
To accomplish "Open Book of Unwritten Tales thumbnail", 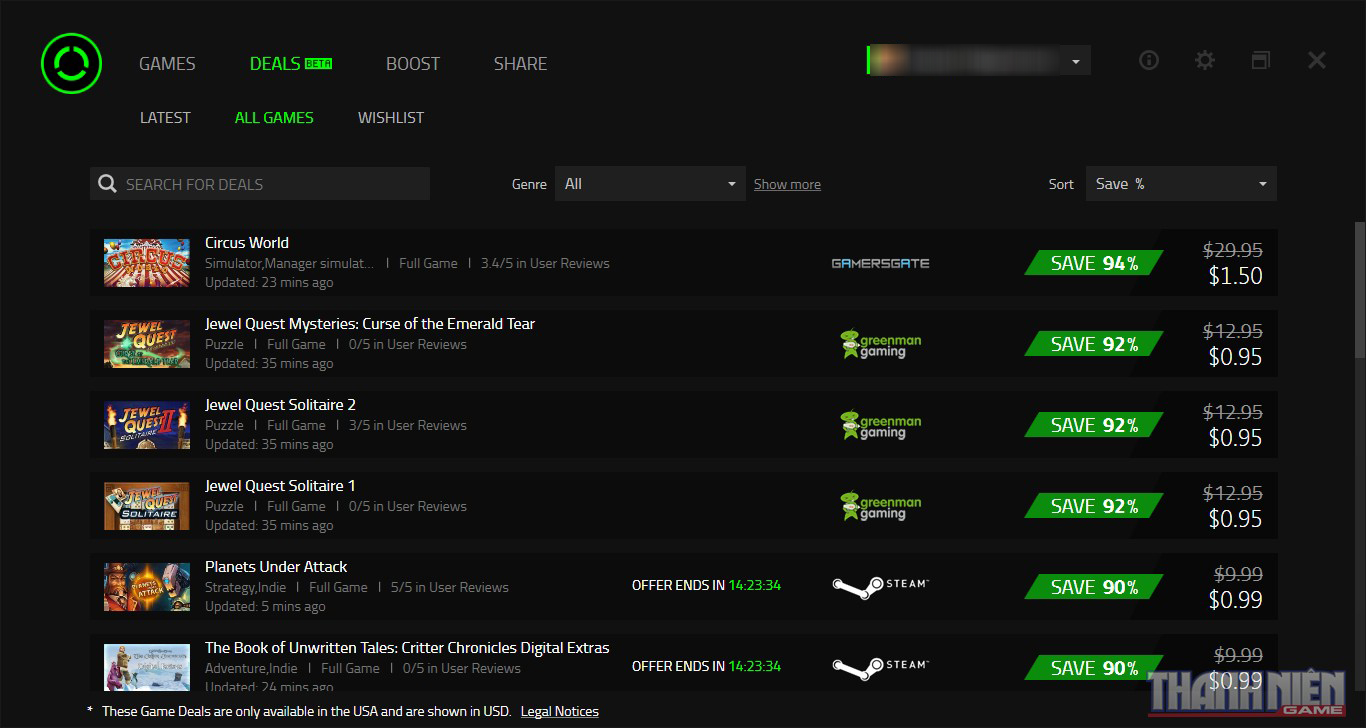I will pos(147,667).
